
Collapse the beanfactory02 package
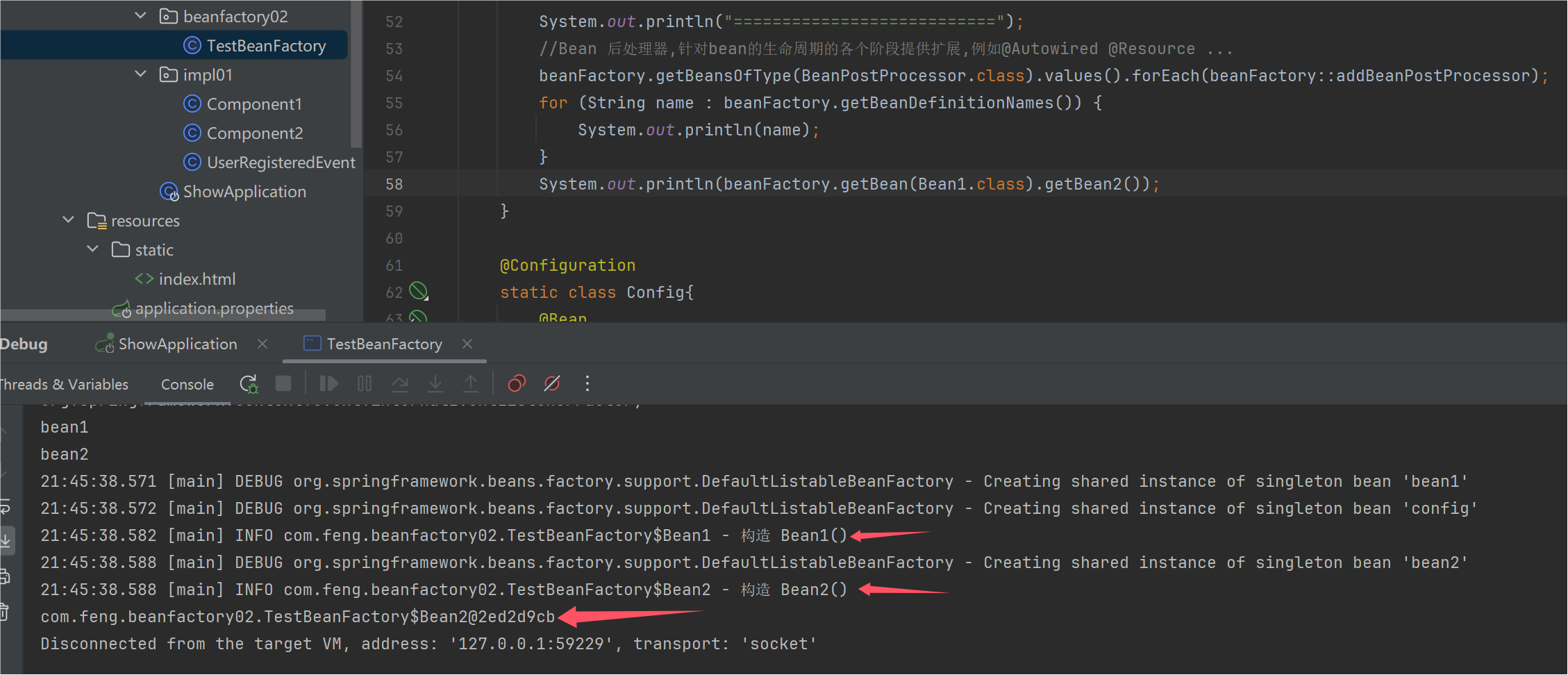coord(140,15)
